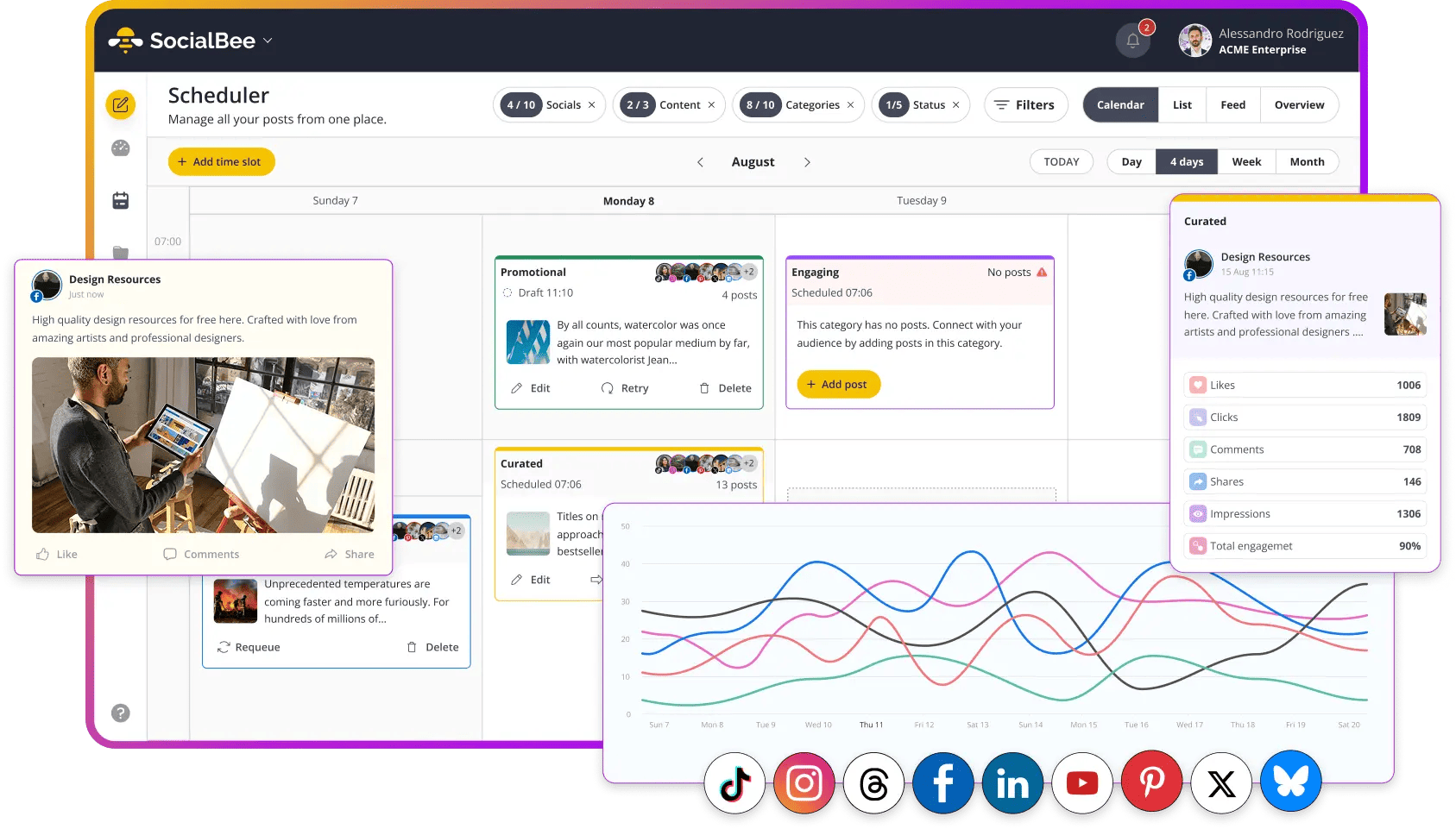The width and height of the screenshot is (1456, 829).
Task: Click the LinkedIn icon
Action: click(x=1012, y=783)
